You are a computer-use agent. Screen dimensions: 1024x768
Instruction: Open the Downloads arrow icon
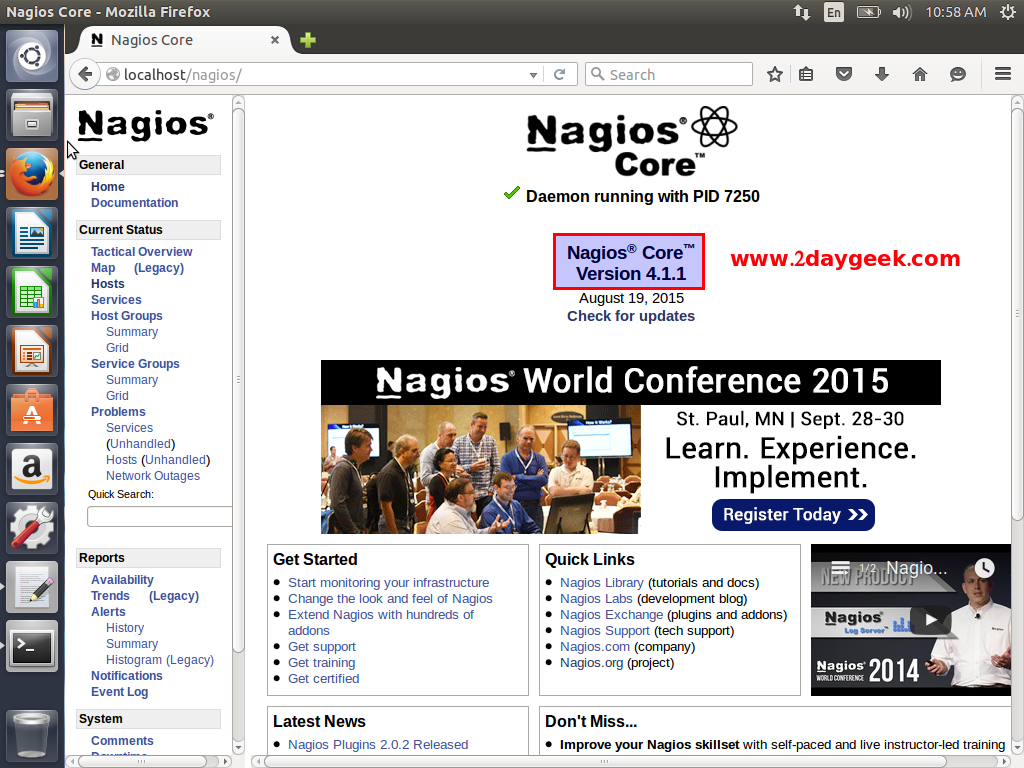[882, 74]
